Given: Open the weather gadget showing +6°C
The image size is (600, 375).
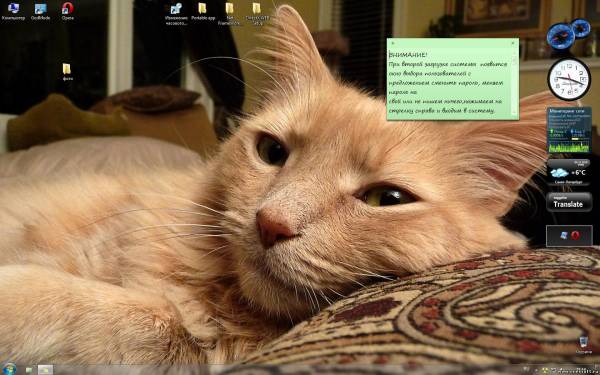Looking at the screenshot, I should [569, 172].
